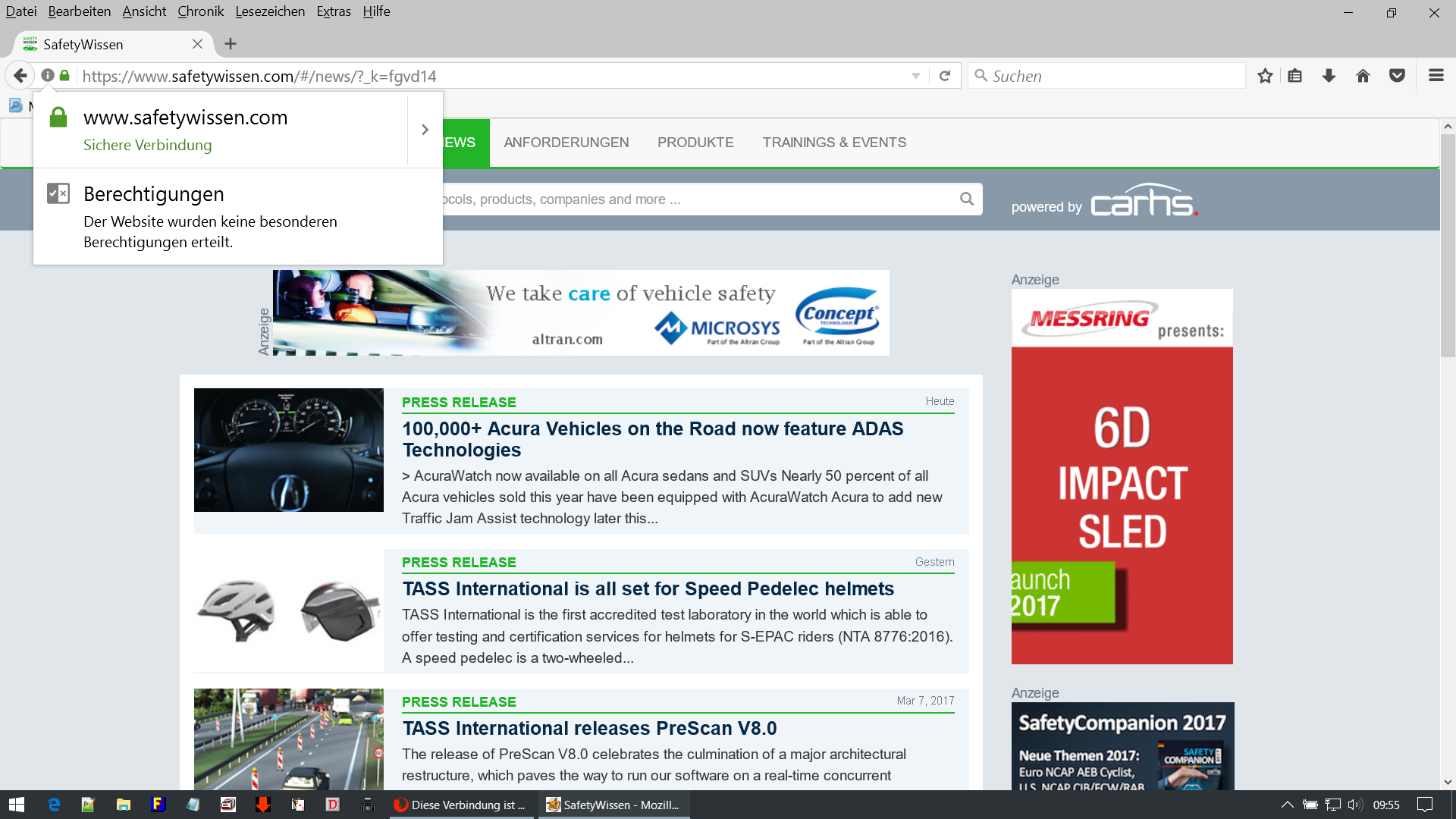This screenshot has width=1456, height=819.
Task: Reload the page with refresh icon
Action: tap(945, 76)
